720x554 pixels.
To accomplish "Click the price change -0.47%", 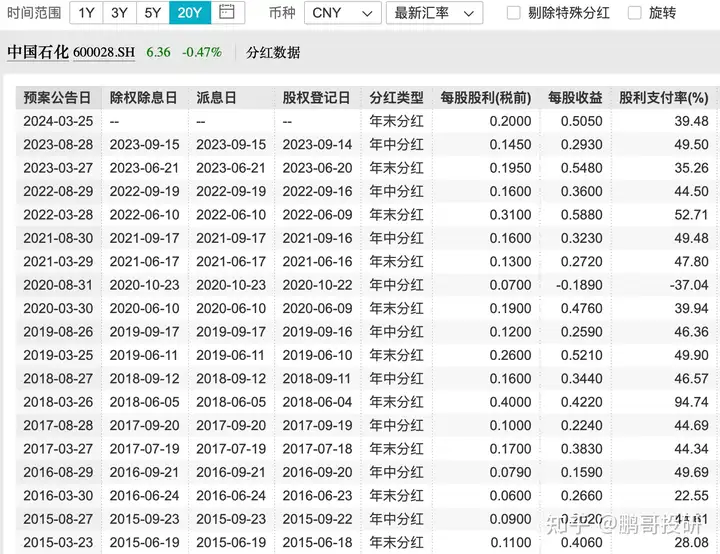I will point(202,52).
